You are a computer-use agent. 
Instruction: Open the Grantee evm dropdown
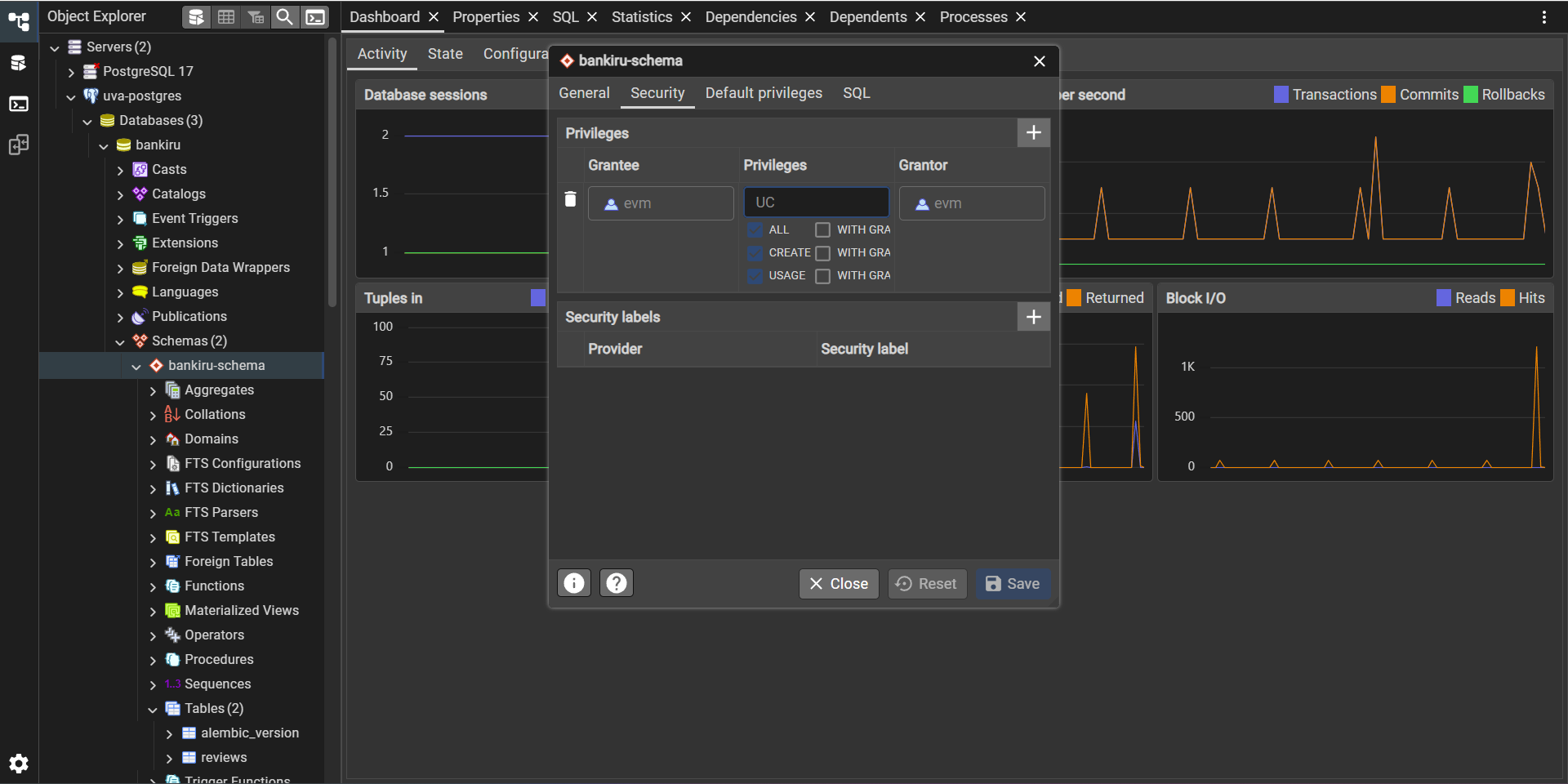click(661, 203)
